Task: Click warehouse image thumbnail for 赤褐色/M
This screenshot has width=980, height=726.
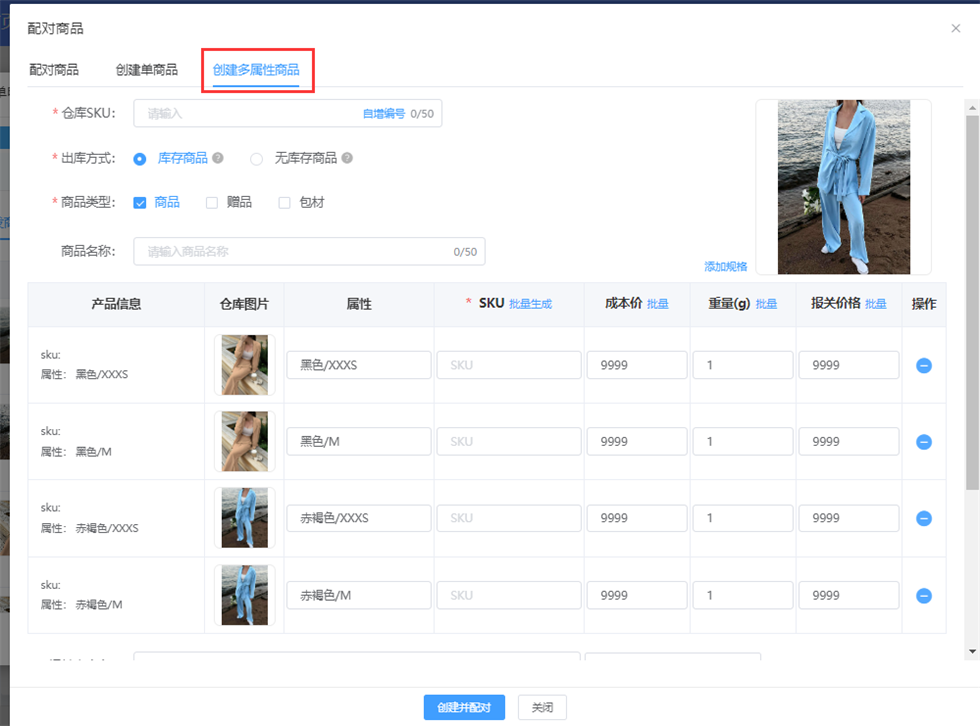Action: click(245, 595)
